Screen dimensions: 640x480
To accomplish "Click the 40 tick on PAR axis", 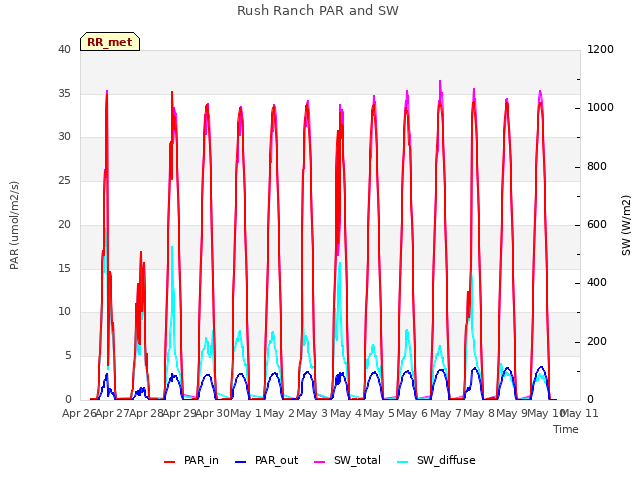I will point(64,49).
